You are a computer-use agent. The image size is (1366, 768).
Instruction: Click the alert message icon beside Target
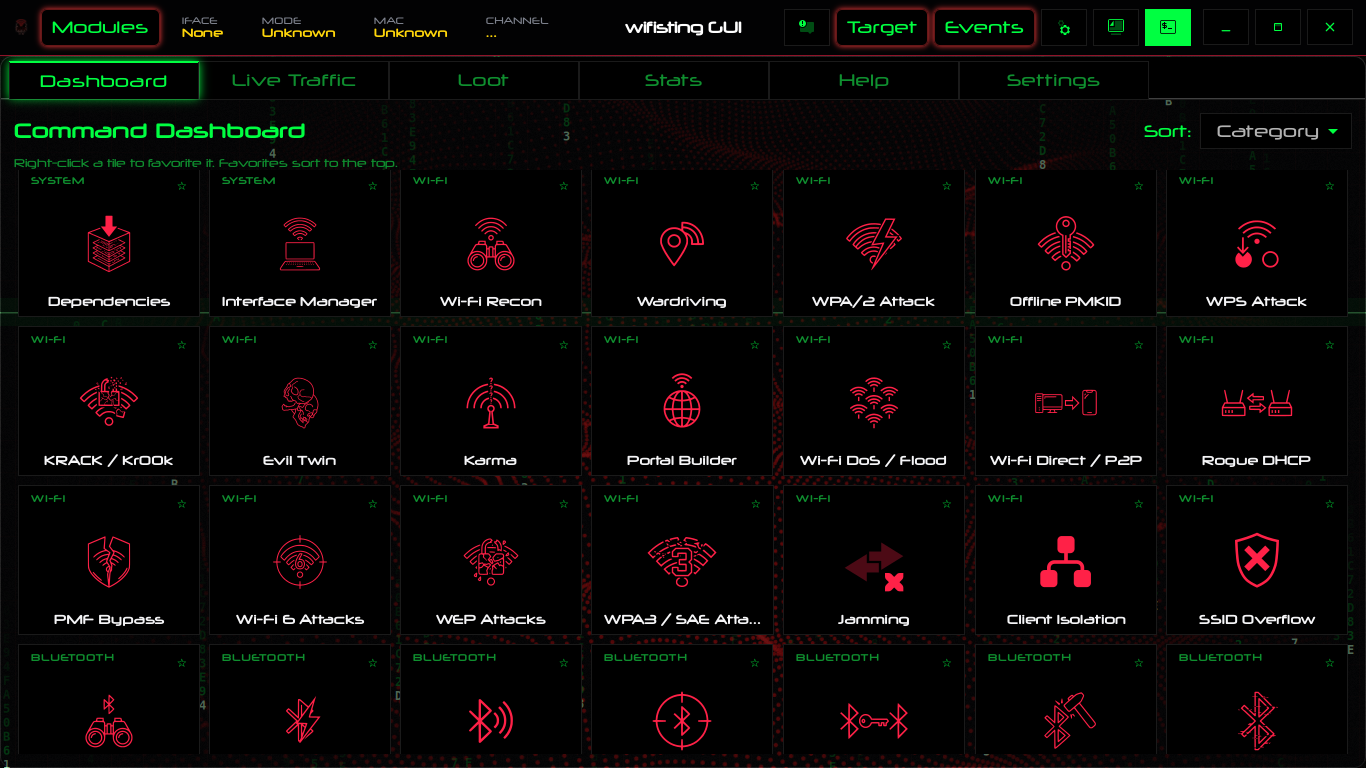807,28
